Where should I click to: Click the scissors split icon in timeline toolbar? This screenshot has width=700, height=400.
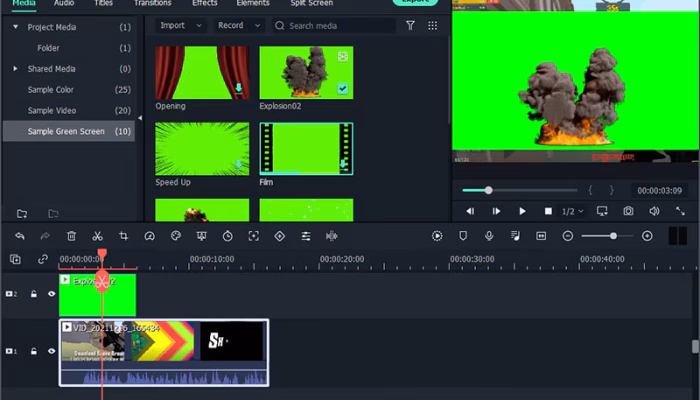point(97,236)
